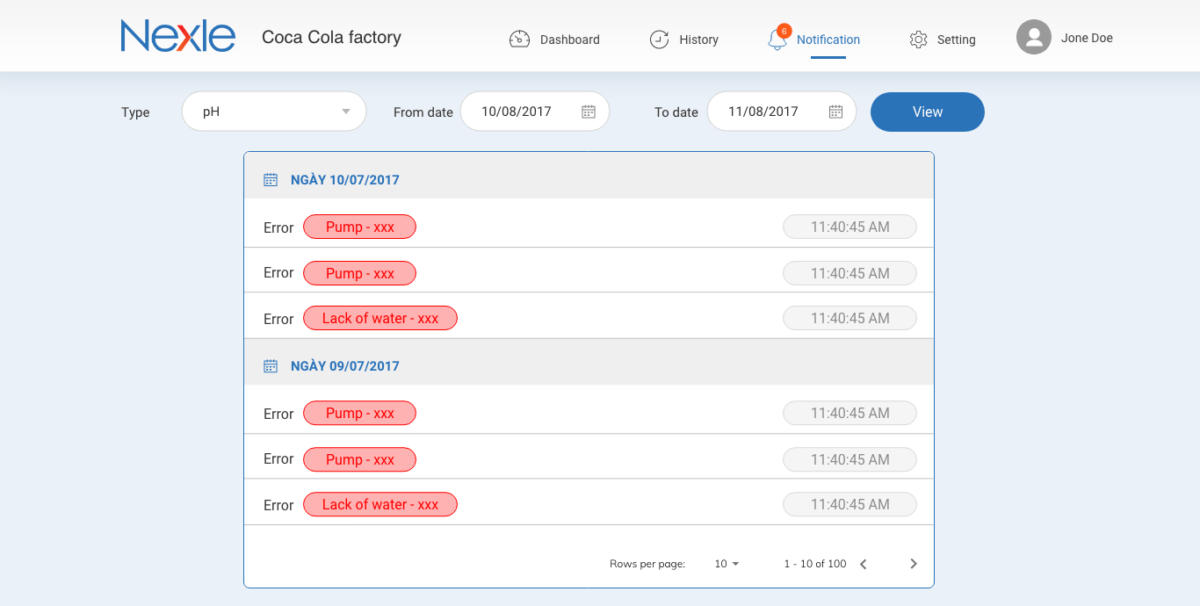1200x606 pixels.
Task: Go to previous page of notifications
Action: coord(863,564)
